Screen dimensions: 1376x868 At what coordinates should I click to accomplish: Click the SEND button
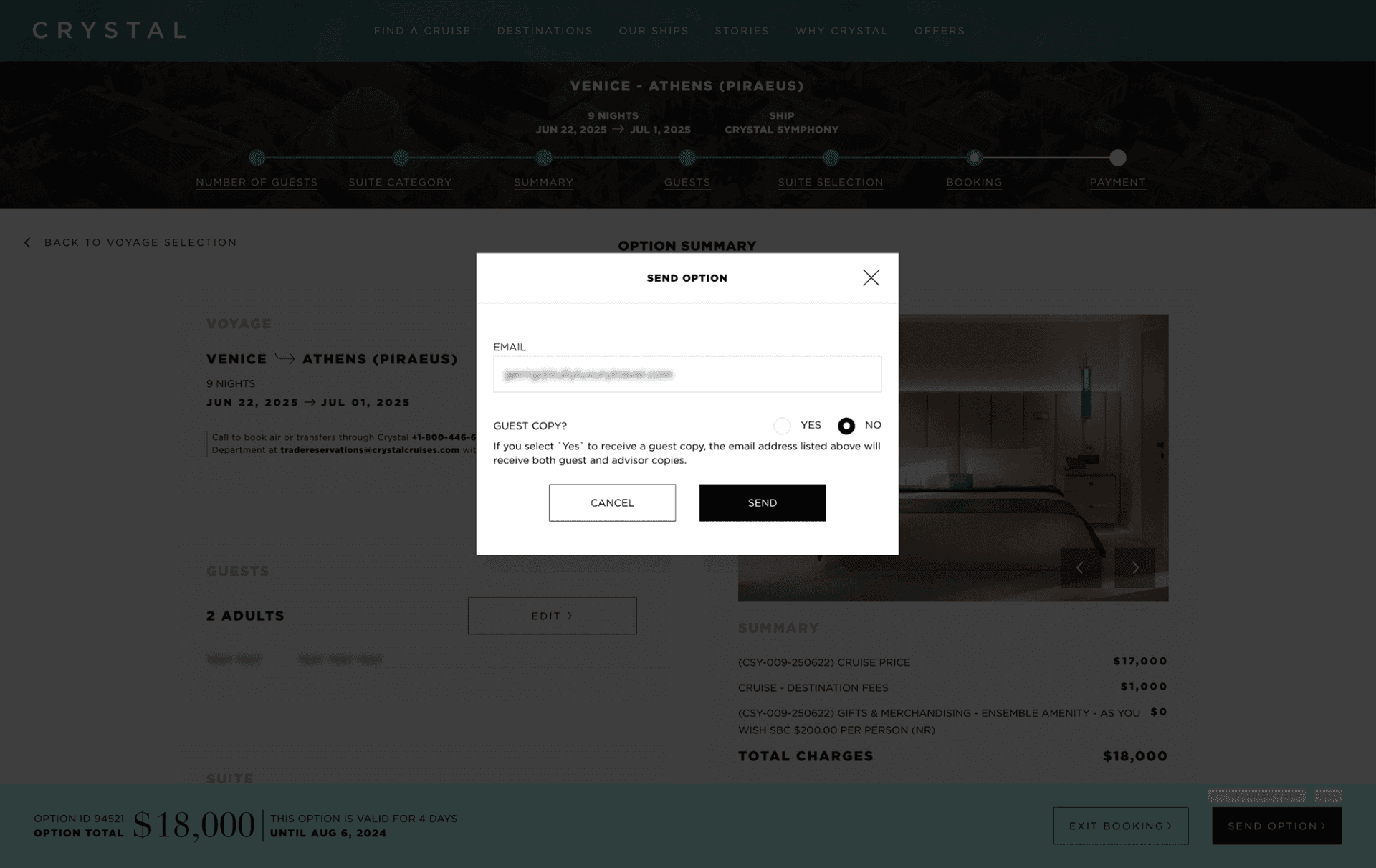(x=762, y=502)
